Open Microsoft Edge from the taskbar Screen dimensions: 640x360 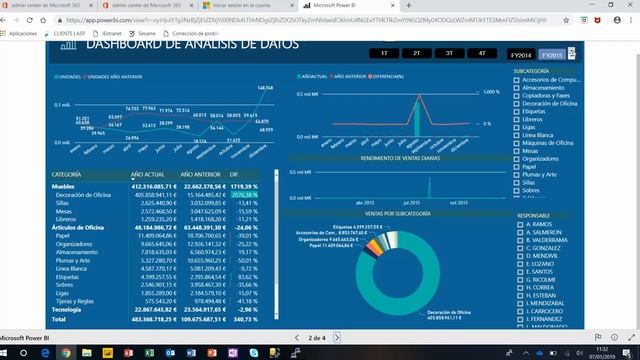tap(45, 353)
